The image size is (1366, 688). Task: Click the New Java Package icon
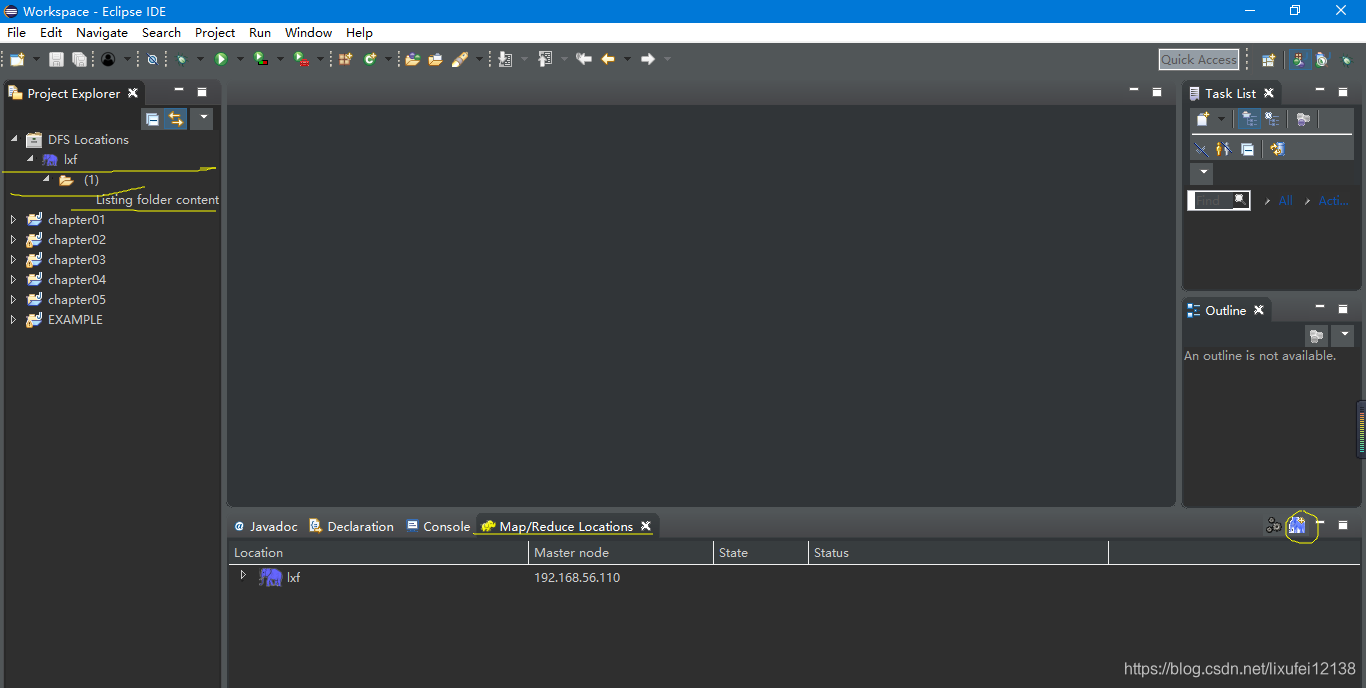point(345,59)
